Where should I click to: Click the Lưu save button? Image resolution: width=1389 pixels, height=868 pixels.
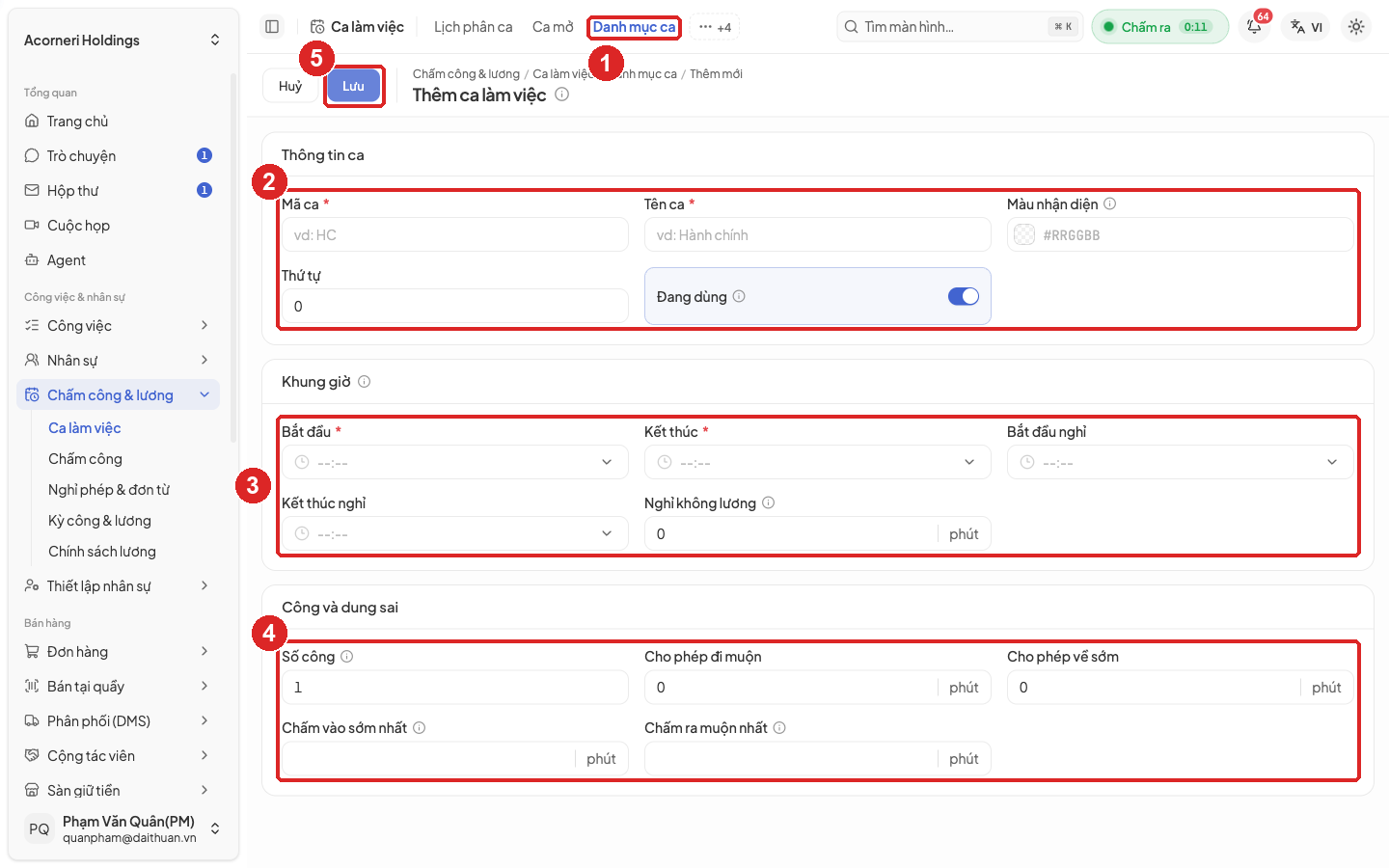point(353,86)
